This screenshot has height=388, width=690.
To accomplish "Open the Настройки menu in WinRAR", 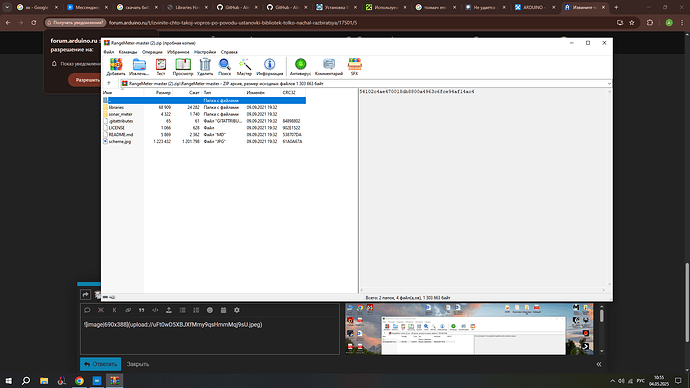I will coord(205,52).
